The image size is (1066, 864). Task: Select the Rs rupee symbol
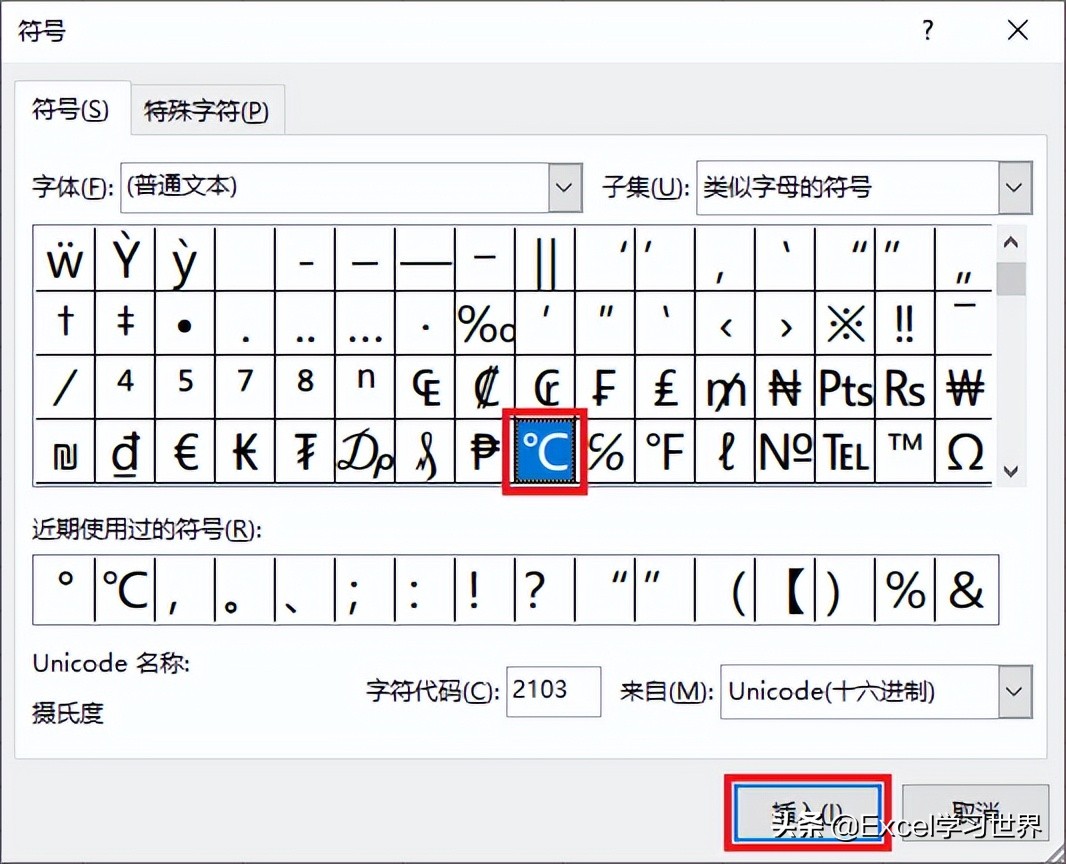click(x=905, y=386)
